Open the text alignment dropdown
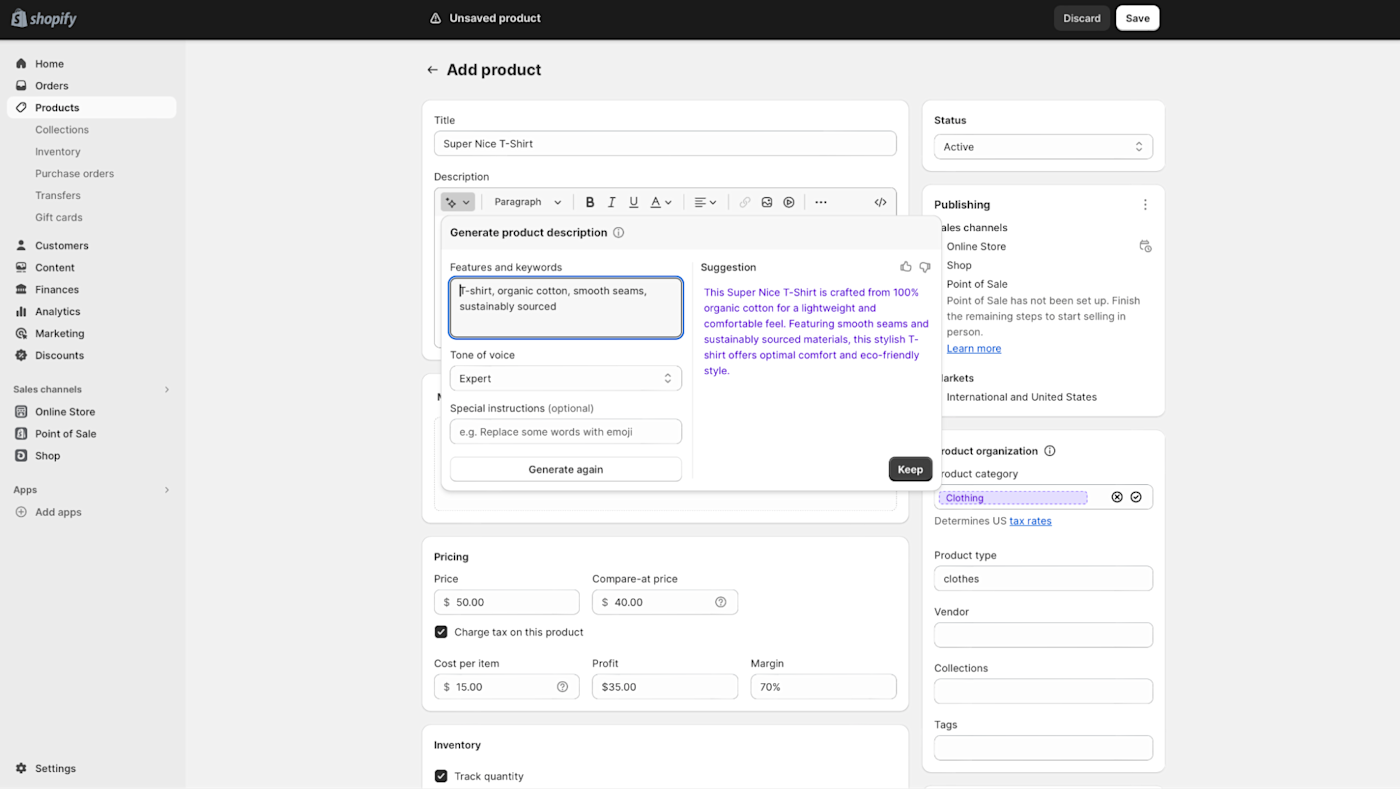Viewport: 1400px width, 789px height. point(705,202)
